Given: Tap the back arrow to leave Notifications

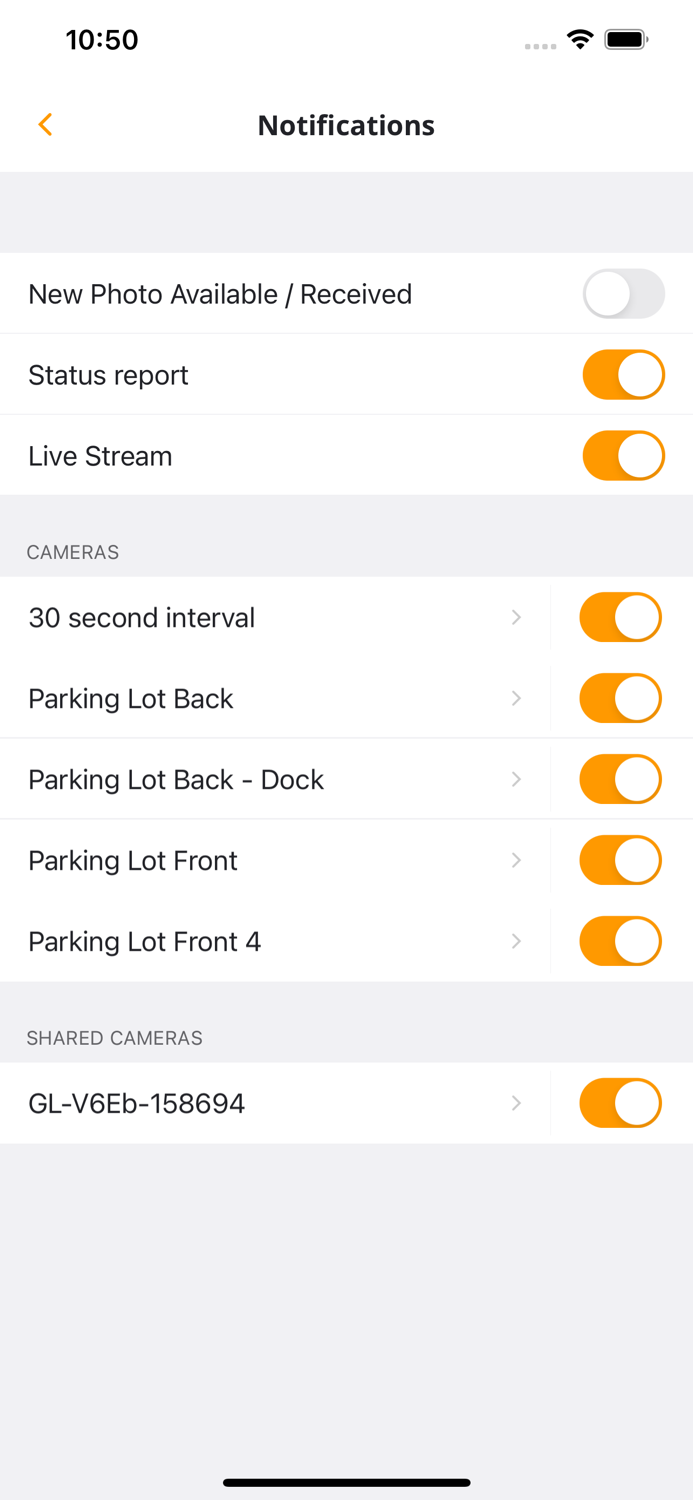Looking at the screenshot, I should tap(45, 125).
